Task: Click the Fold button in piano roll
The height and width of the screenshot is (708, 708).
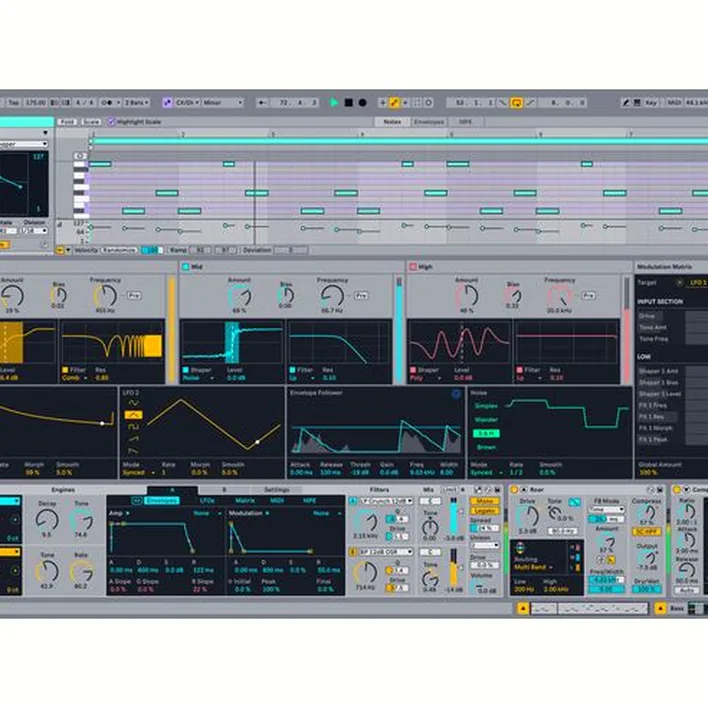Action: click(67, 122)
